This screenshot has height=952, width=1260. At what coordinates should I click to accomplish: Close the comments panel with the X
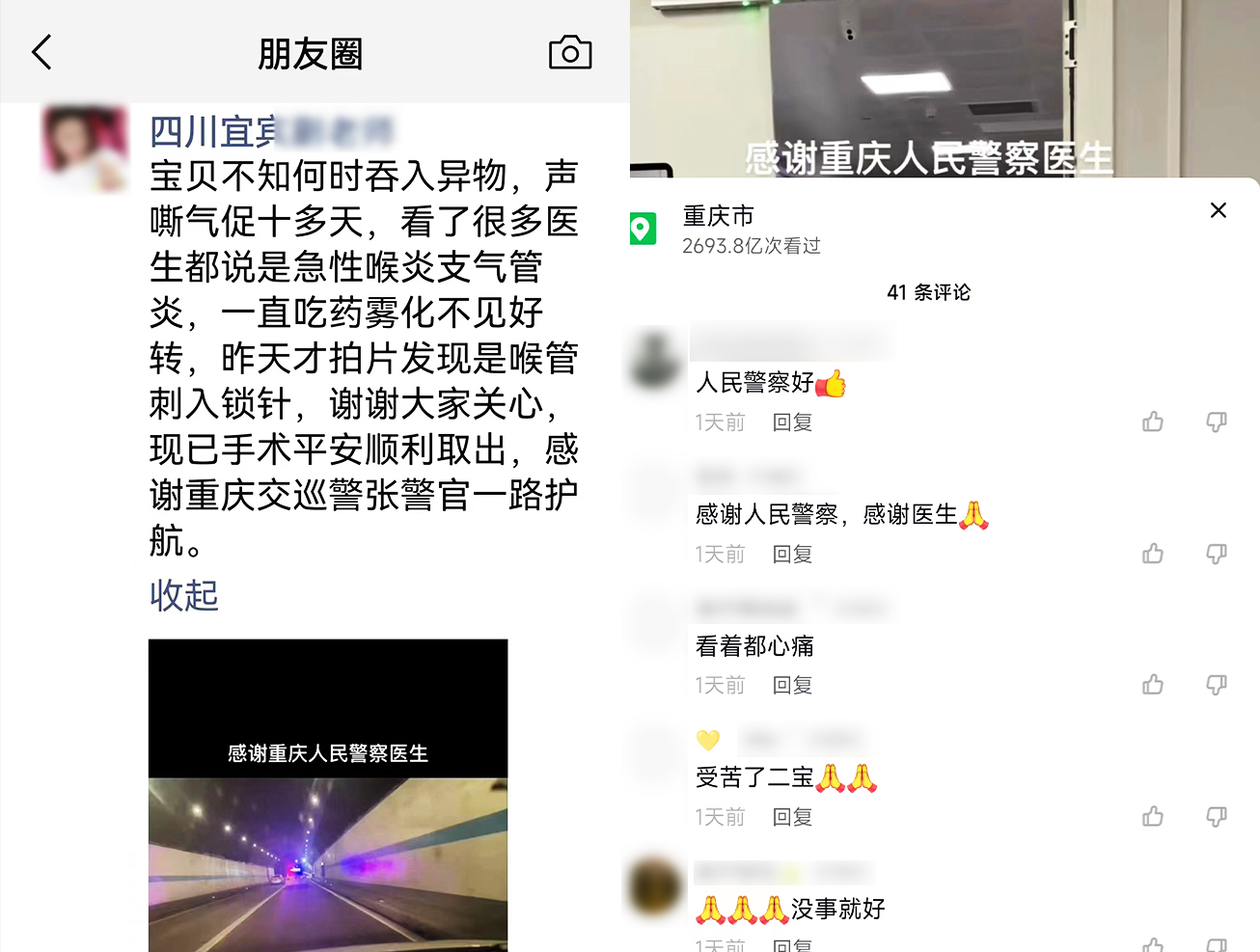1219,210
